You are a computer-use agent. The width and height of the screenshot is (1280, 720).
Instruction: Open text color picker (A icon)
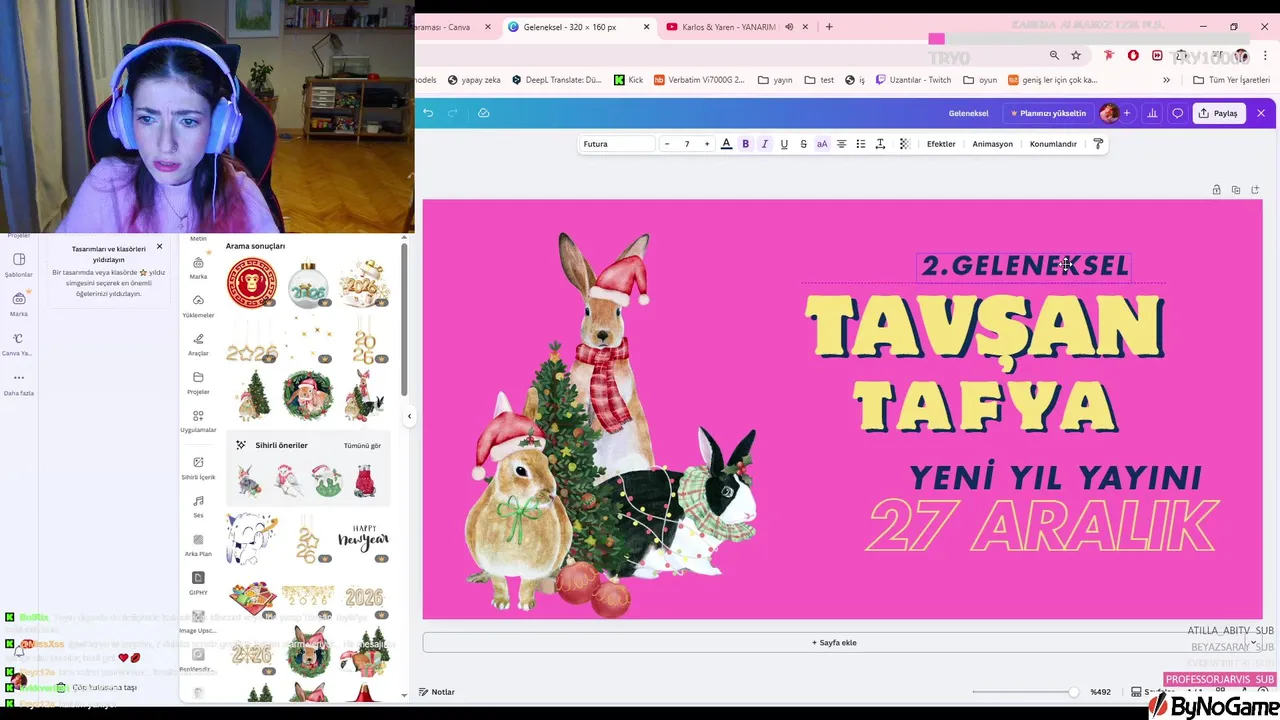(726, 144)
